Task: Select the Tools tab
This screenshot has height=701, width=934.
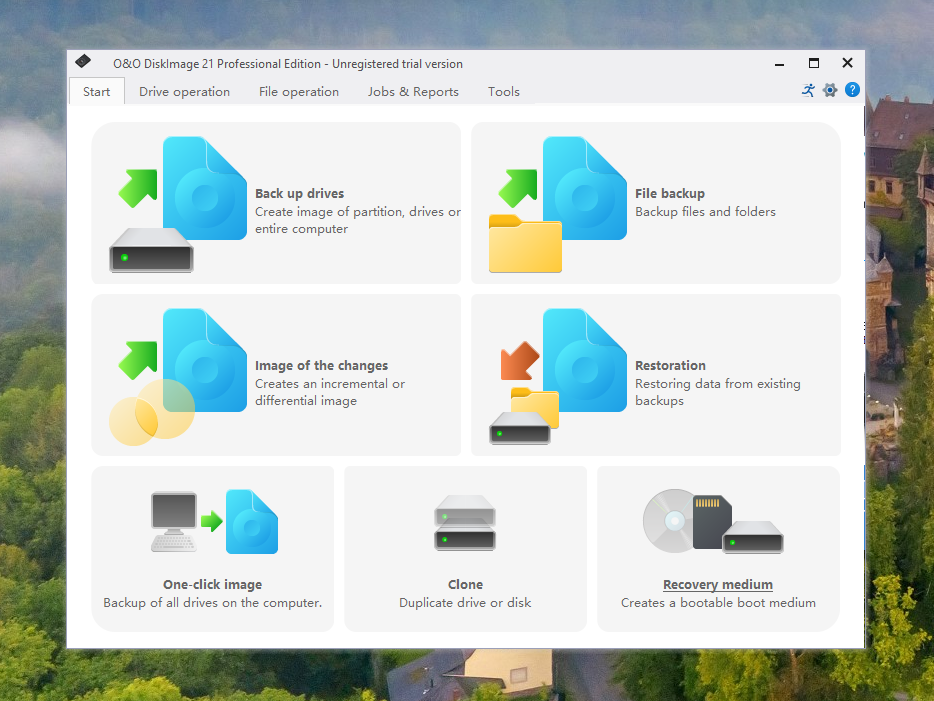Action: 504,92
